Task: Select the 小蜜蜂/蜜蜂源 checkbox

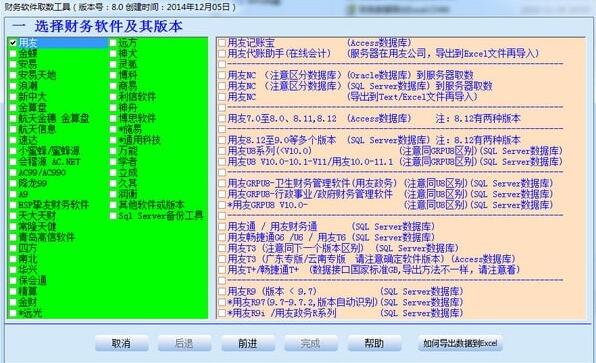Action: 13,151
